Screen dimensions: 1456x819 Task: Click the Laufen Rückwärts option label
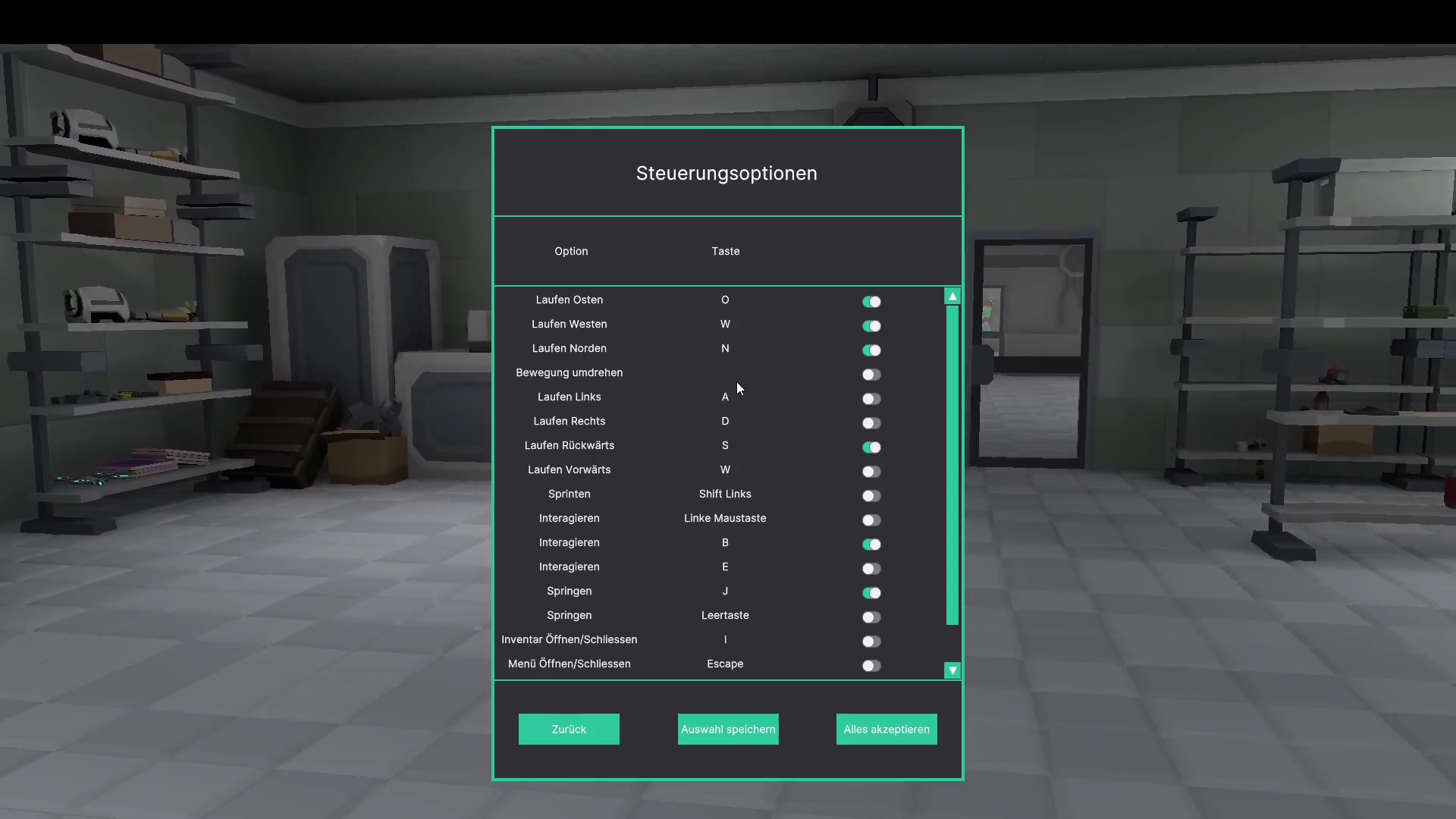(x=570, y=446)
